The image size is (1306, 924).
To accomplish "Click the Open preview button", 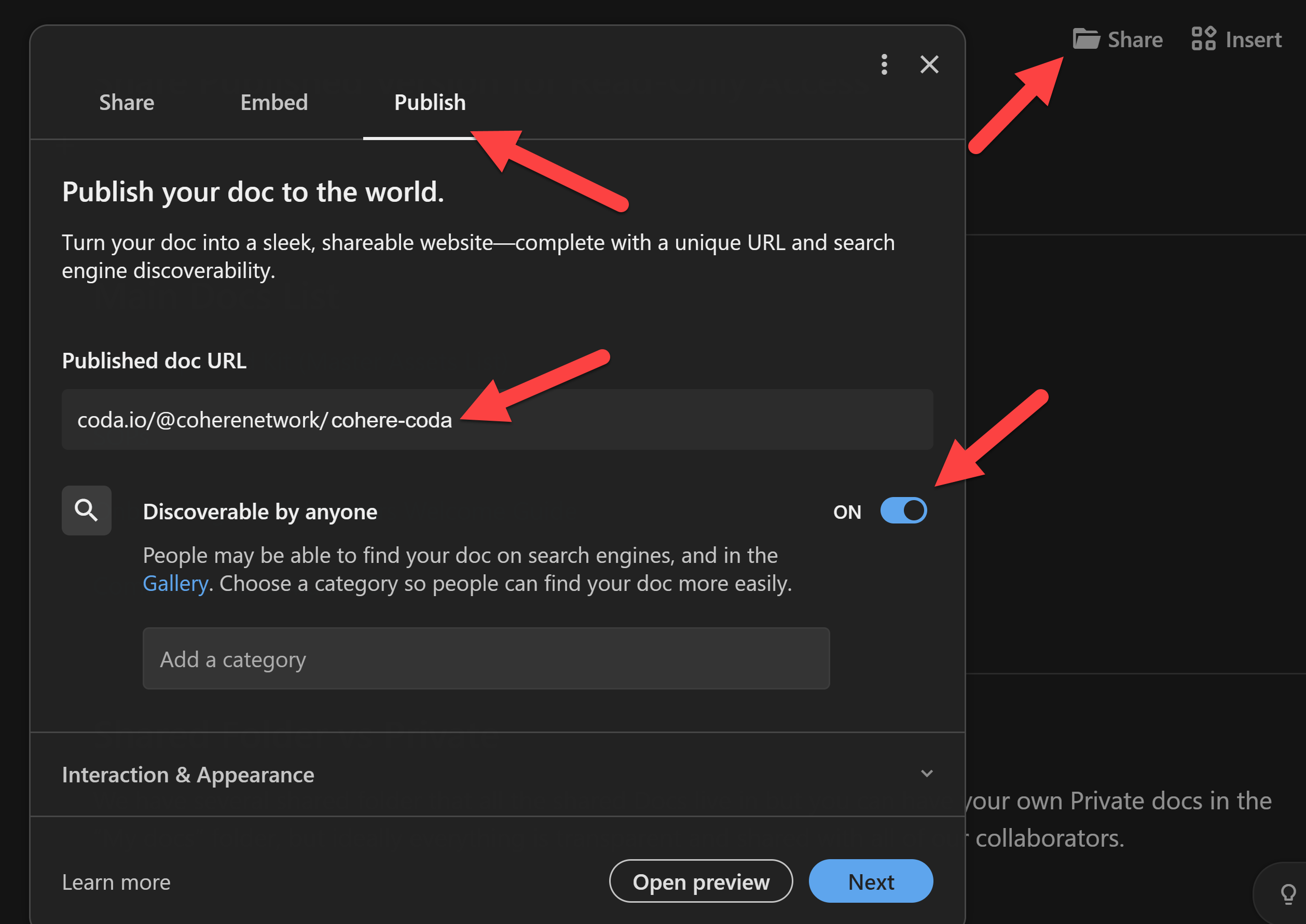I will 700,881.
